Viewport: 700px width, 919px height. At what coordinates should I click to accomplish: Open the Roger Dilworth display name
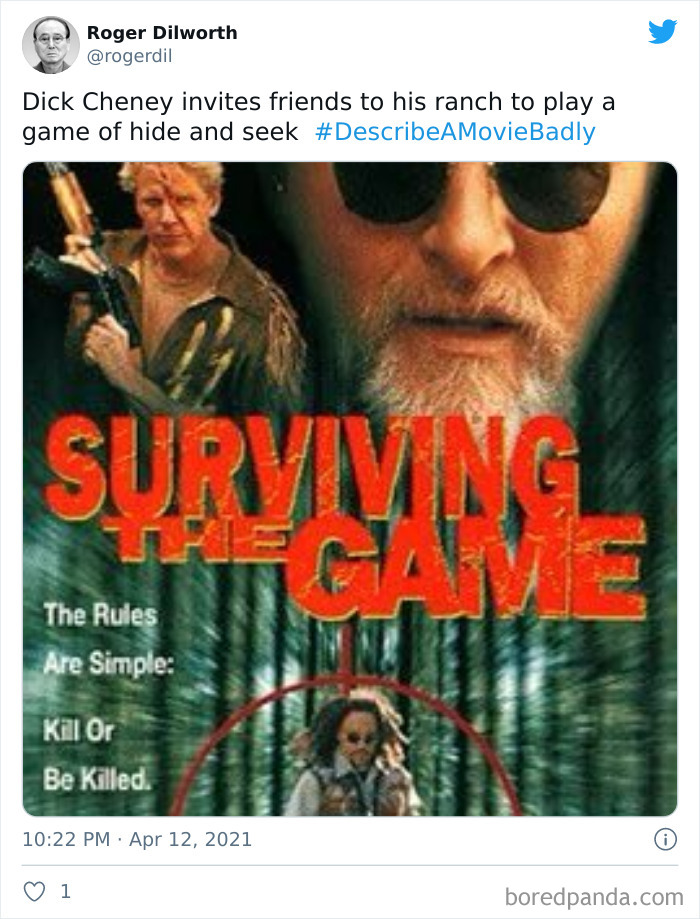pos(162,33)
